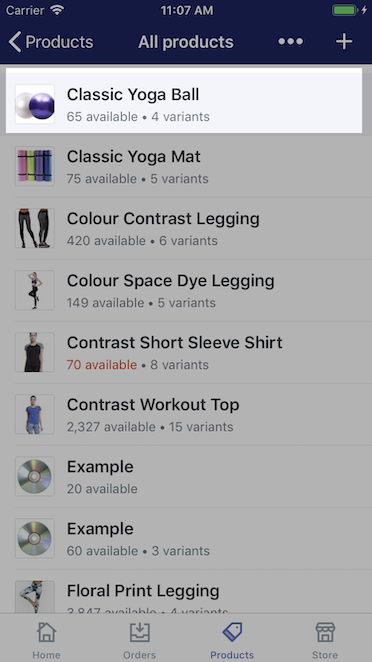This screenshot has width=372, height=662.
Task: Open the three-dot more options menu
Action: [291, 41]
